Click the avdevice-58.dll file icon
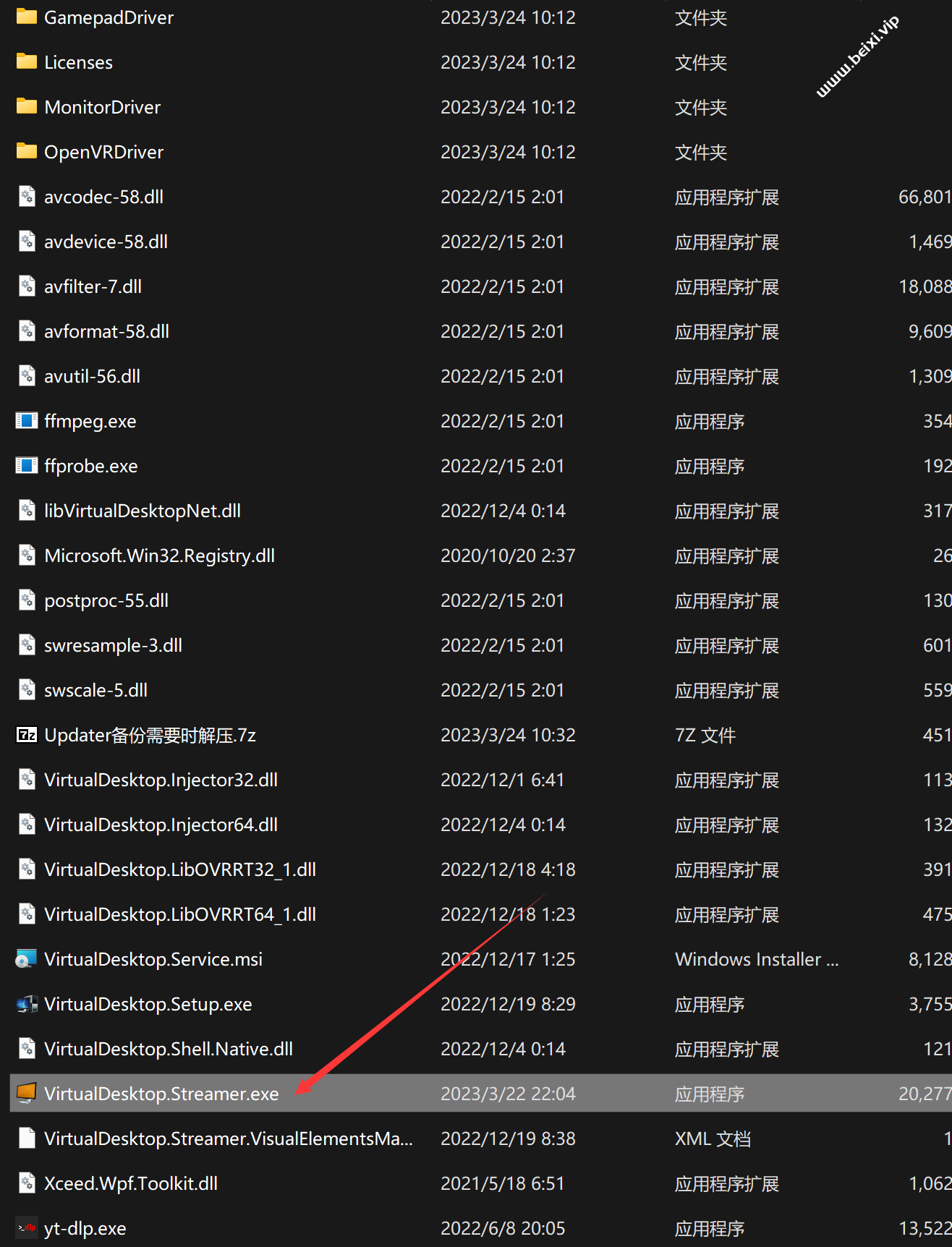The width and height of the screenshot is (952, 1247). pyautogui.click(x=27, y=241)
